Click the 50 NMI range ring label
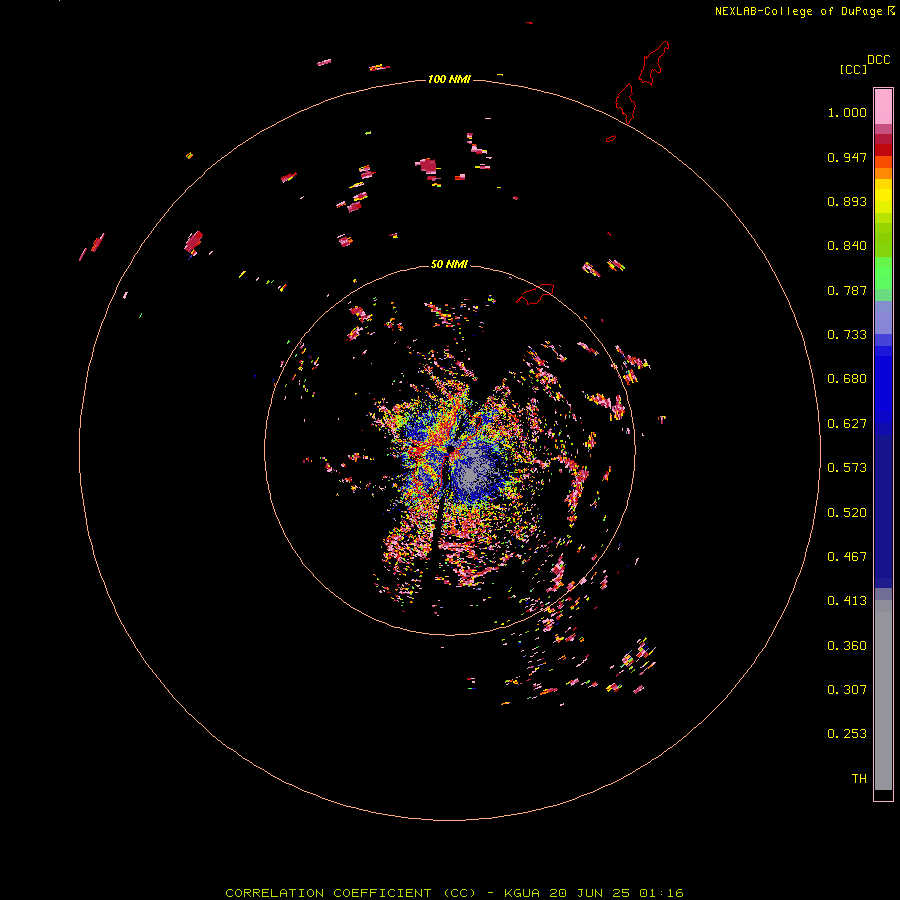Image resolution: width=900 pixels, height=900 pixels. pos(449,264)
